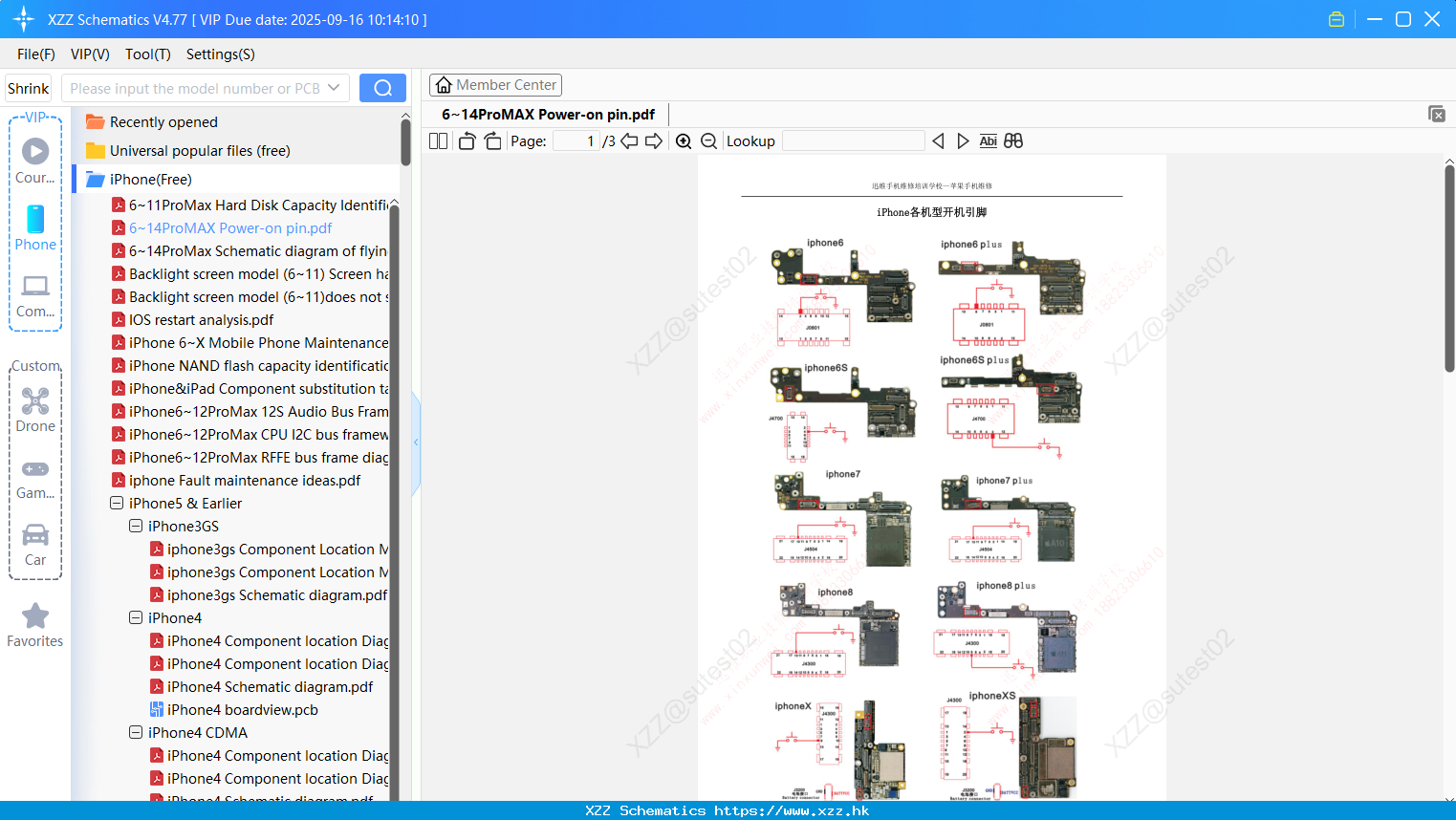Select the Computer sidebar category
The height and width of the screenshot is (820, 1456).
[35, 295]
